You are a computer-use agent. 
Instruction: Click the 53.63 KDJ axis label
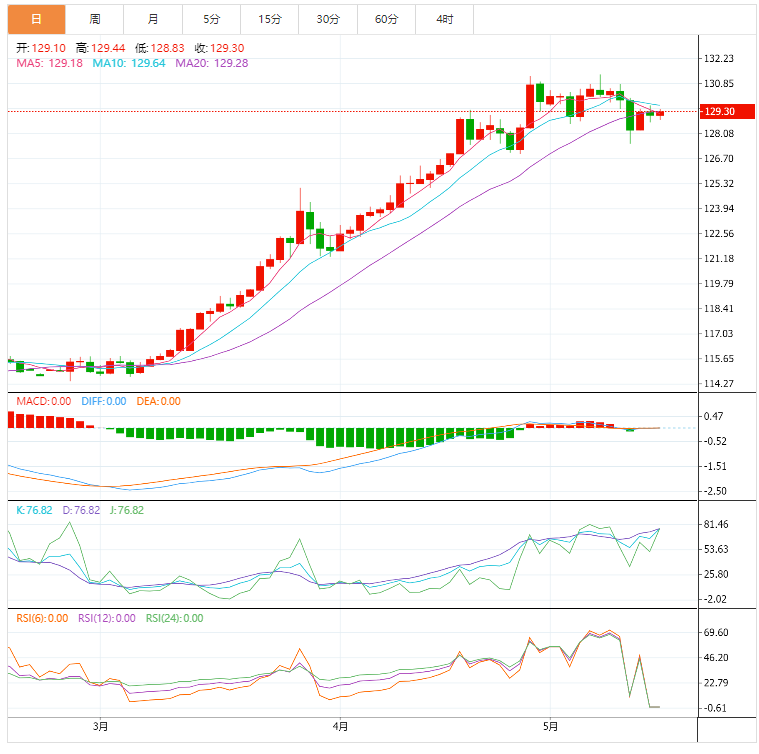pos(716,549)
